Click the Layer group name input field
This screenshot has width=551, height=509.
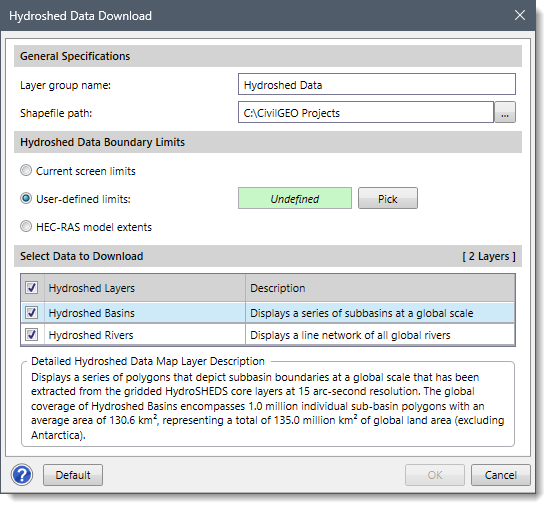(x=377, y=84)
